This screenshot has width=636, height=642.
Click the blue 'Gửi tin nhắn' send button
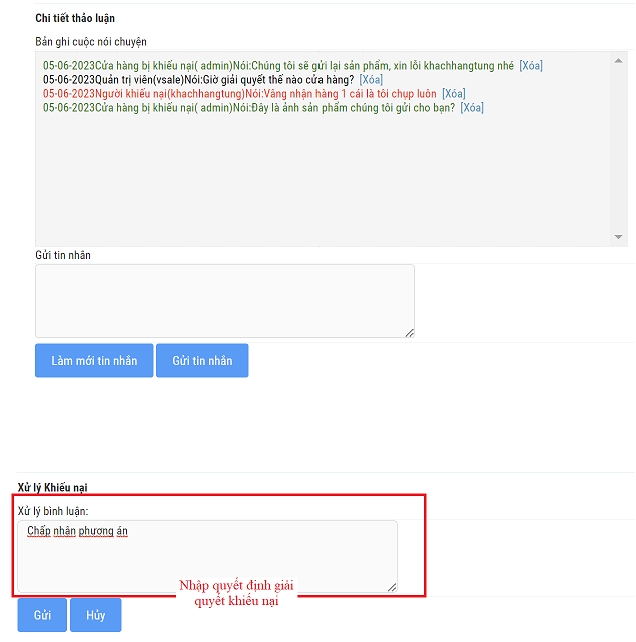pos(202,361)
